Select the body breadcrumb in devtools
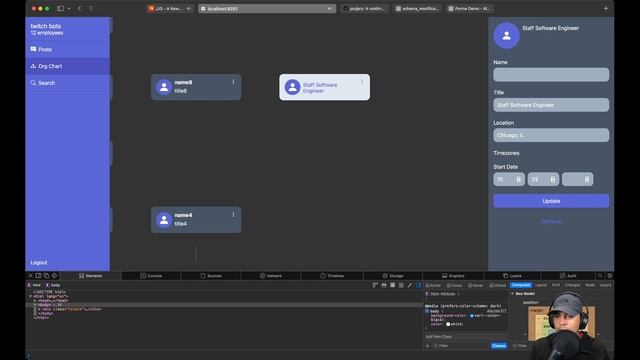 coord(53,285)
